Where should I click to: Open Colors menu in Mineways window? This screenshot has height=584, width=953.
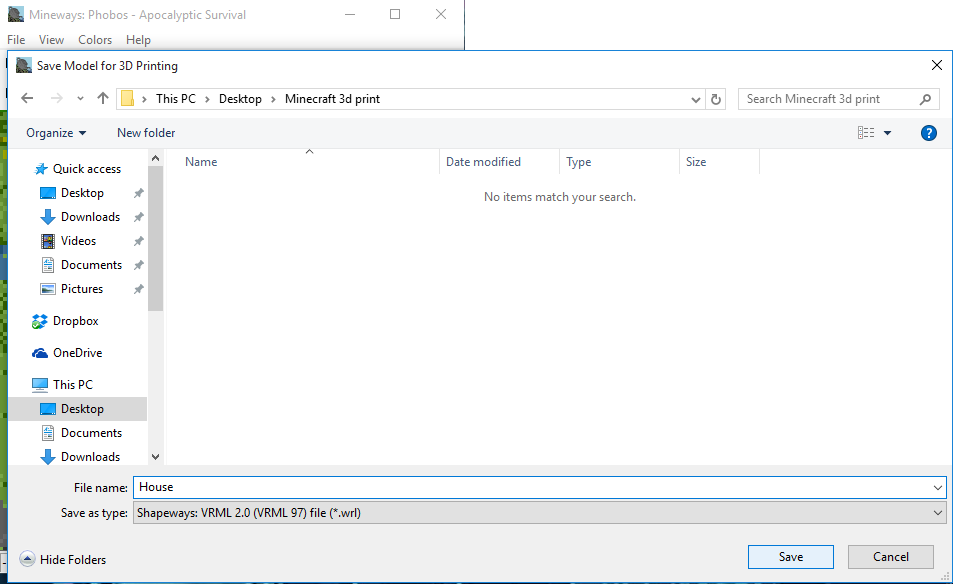coord(95,40)
